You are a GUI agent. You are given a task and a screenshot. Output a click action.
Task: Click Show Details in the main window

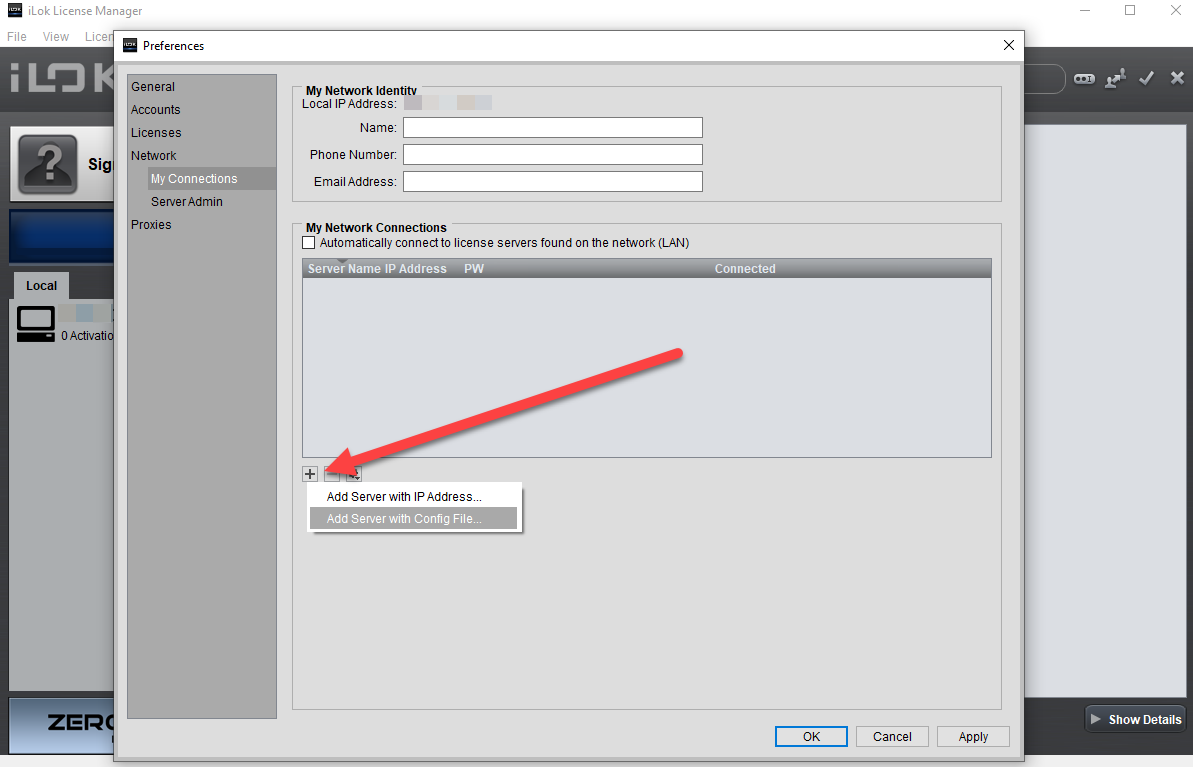1134,719
